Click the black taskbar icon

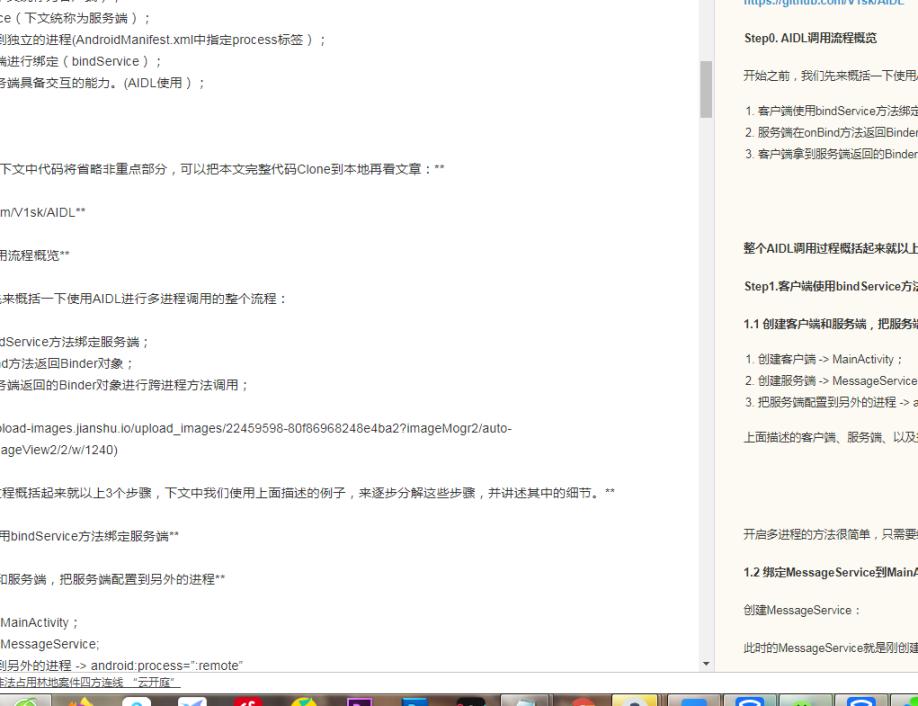(469, 699)
